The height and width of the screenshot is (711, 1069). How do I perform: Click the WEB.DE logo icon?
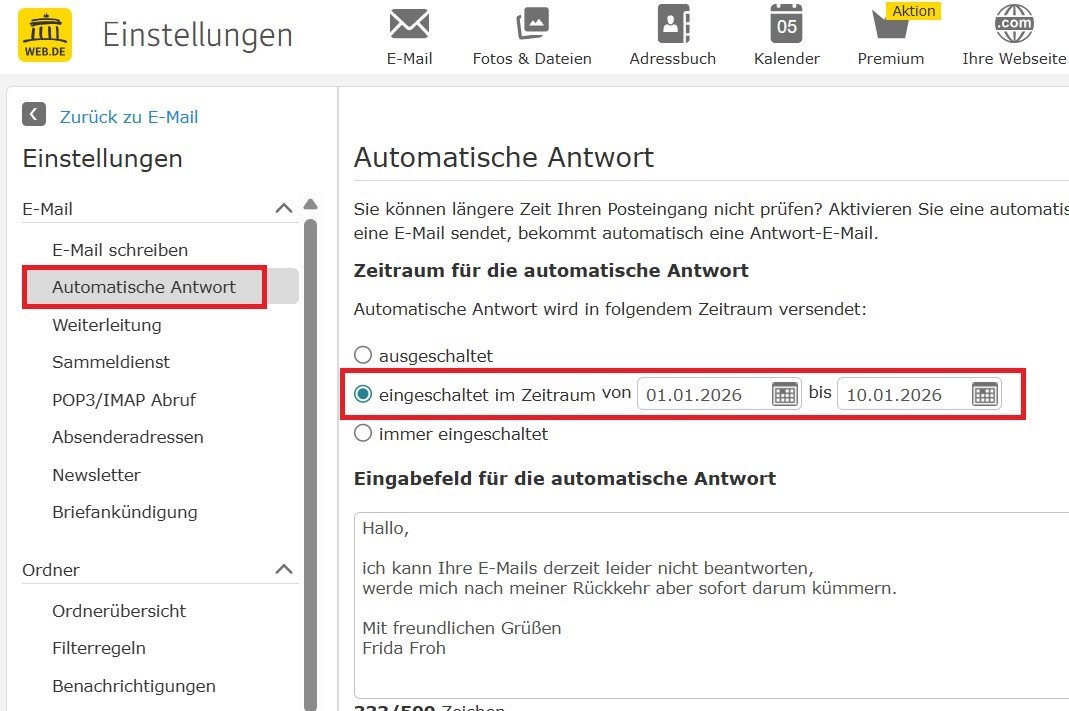click(x=44, y=35)
